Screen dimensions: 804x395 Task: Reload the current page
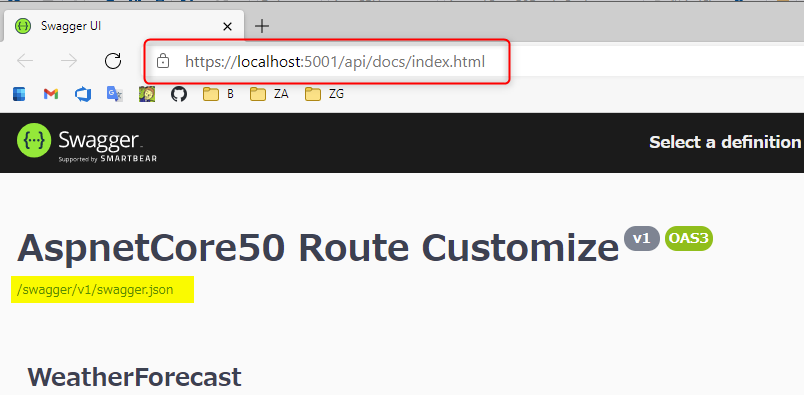[113, 61]
